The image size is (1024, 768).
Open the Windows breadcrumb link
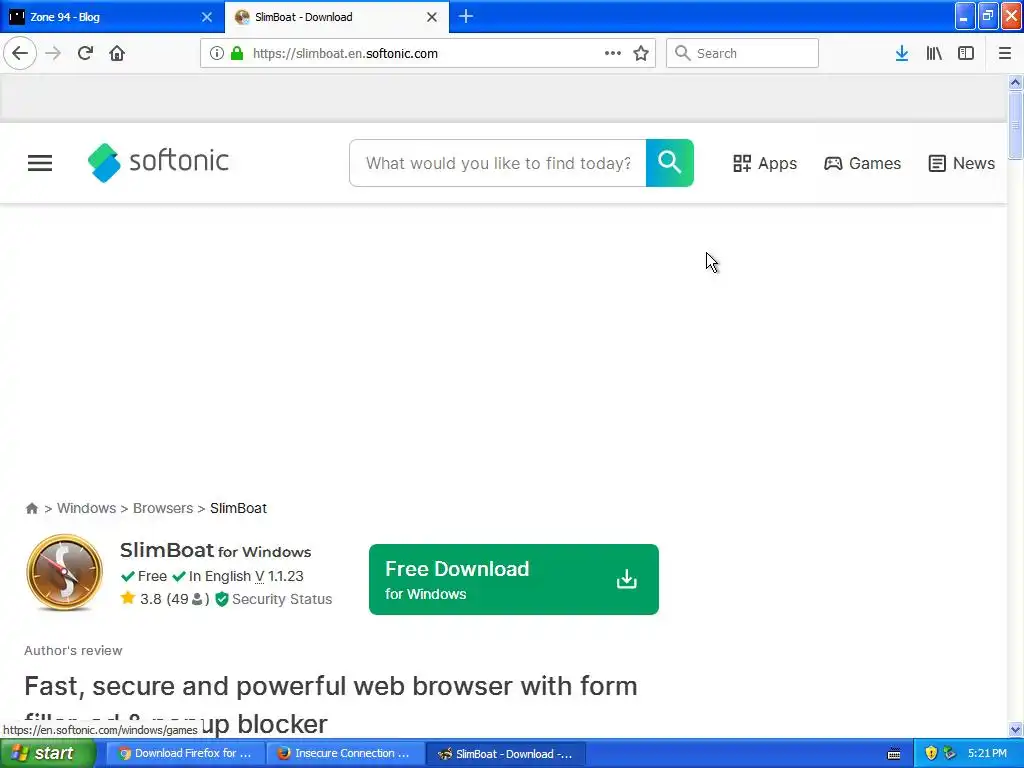point(86,508)
